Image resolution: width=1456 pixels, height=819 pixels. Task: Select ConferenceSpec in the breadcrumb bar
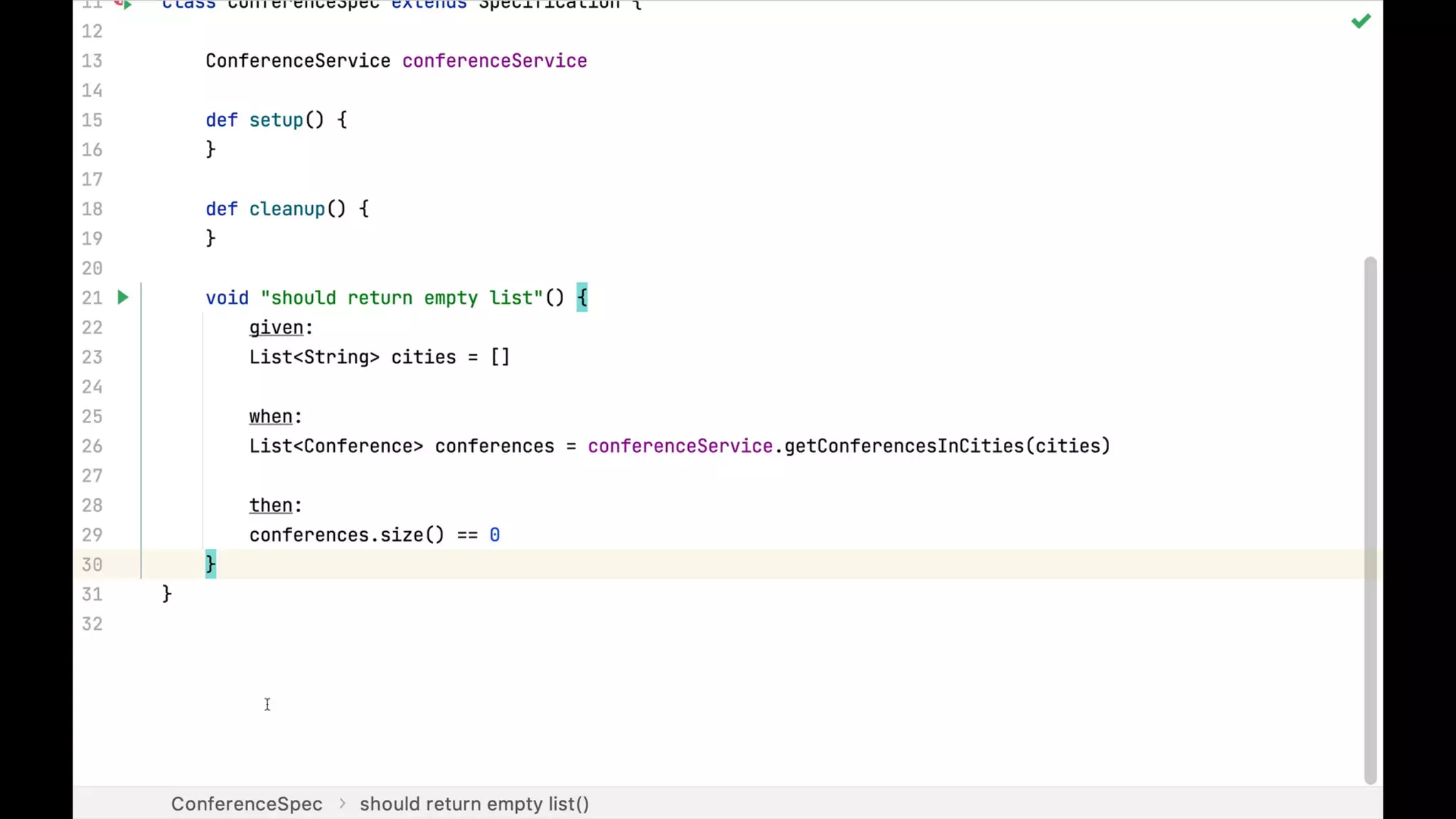tap(246, 803)
